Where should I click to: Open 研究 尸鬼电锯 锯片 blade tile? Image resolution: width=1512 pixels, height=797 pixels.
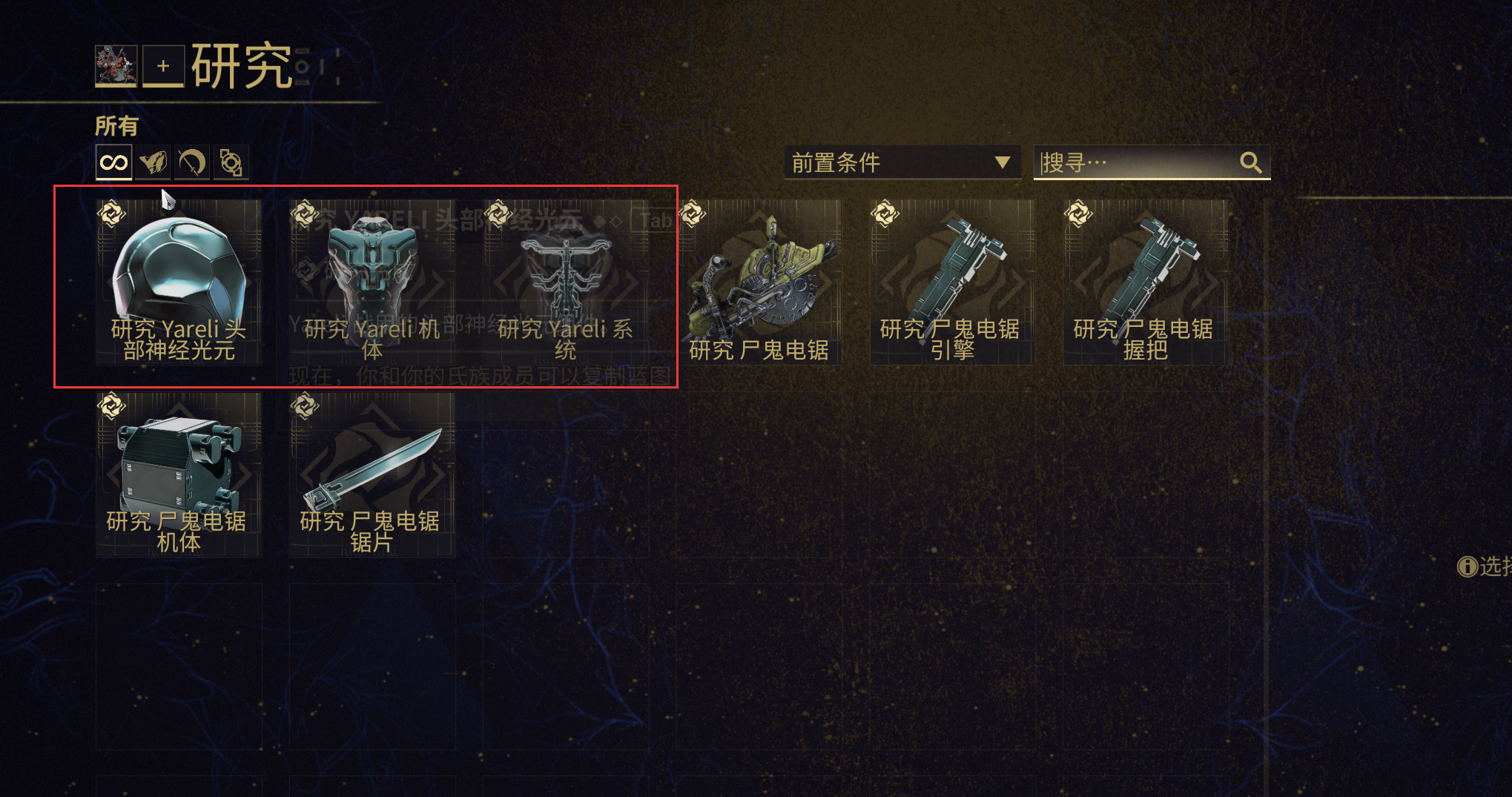click(372, 474)
